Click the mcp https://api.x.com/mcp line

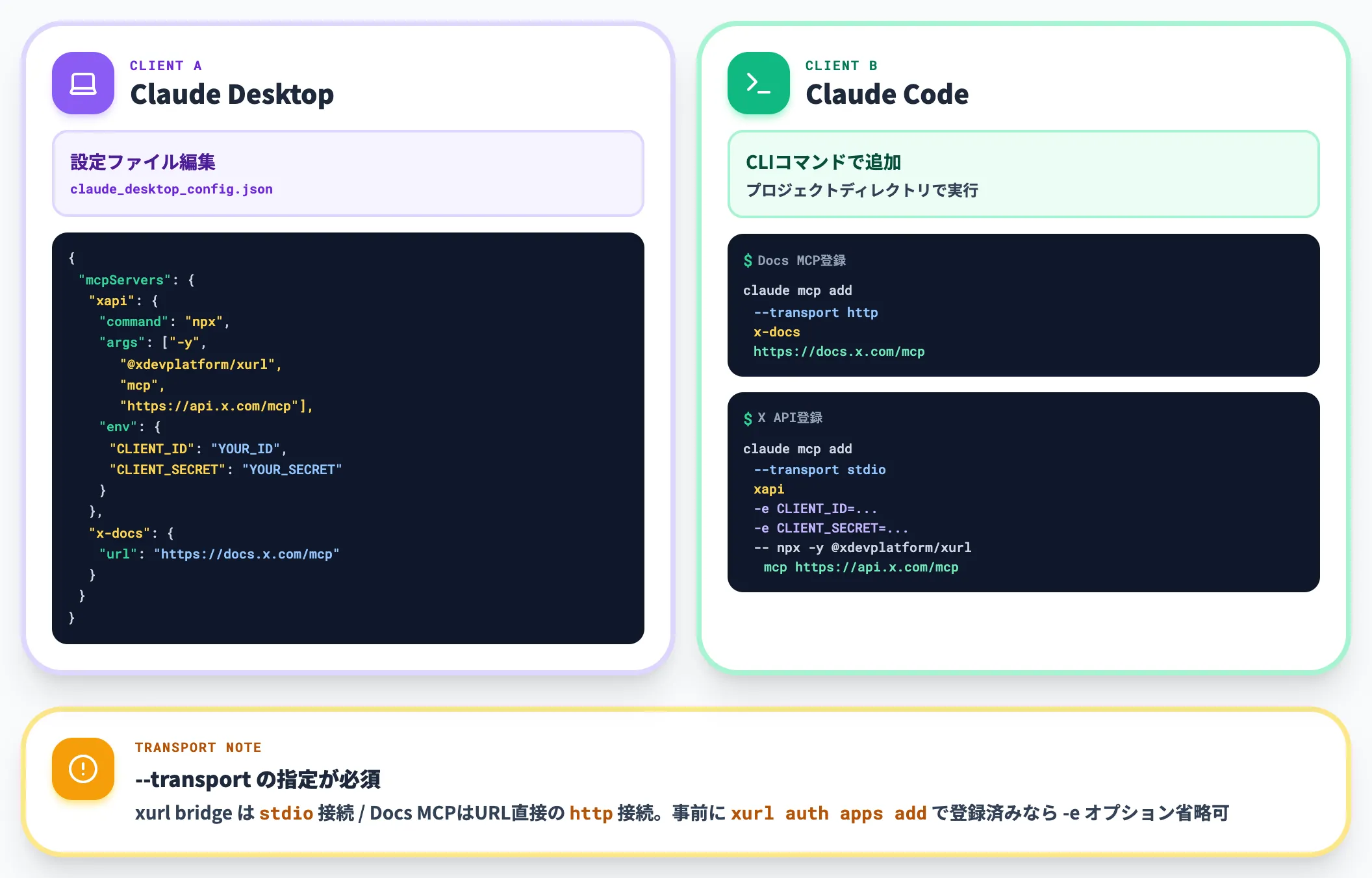click(x=861, y=567)
